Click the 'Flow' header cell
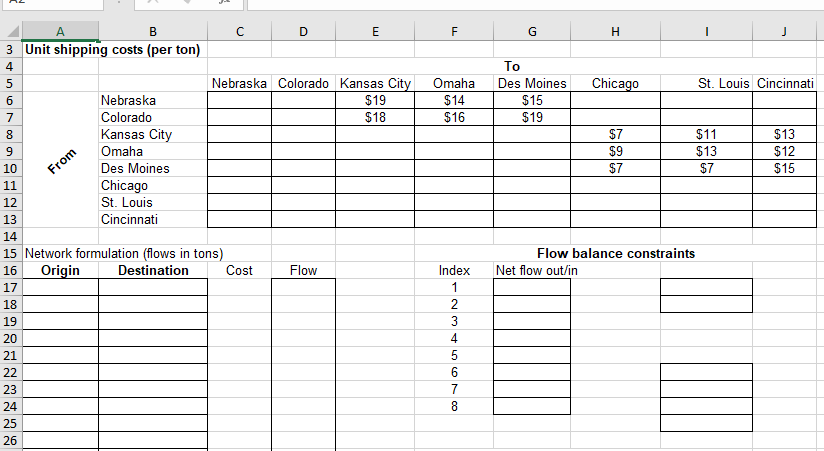 click(303, 270)
